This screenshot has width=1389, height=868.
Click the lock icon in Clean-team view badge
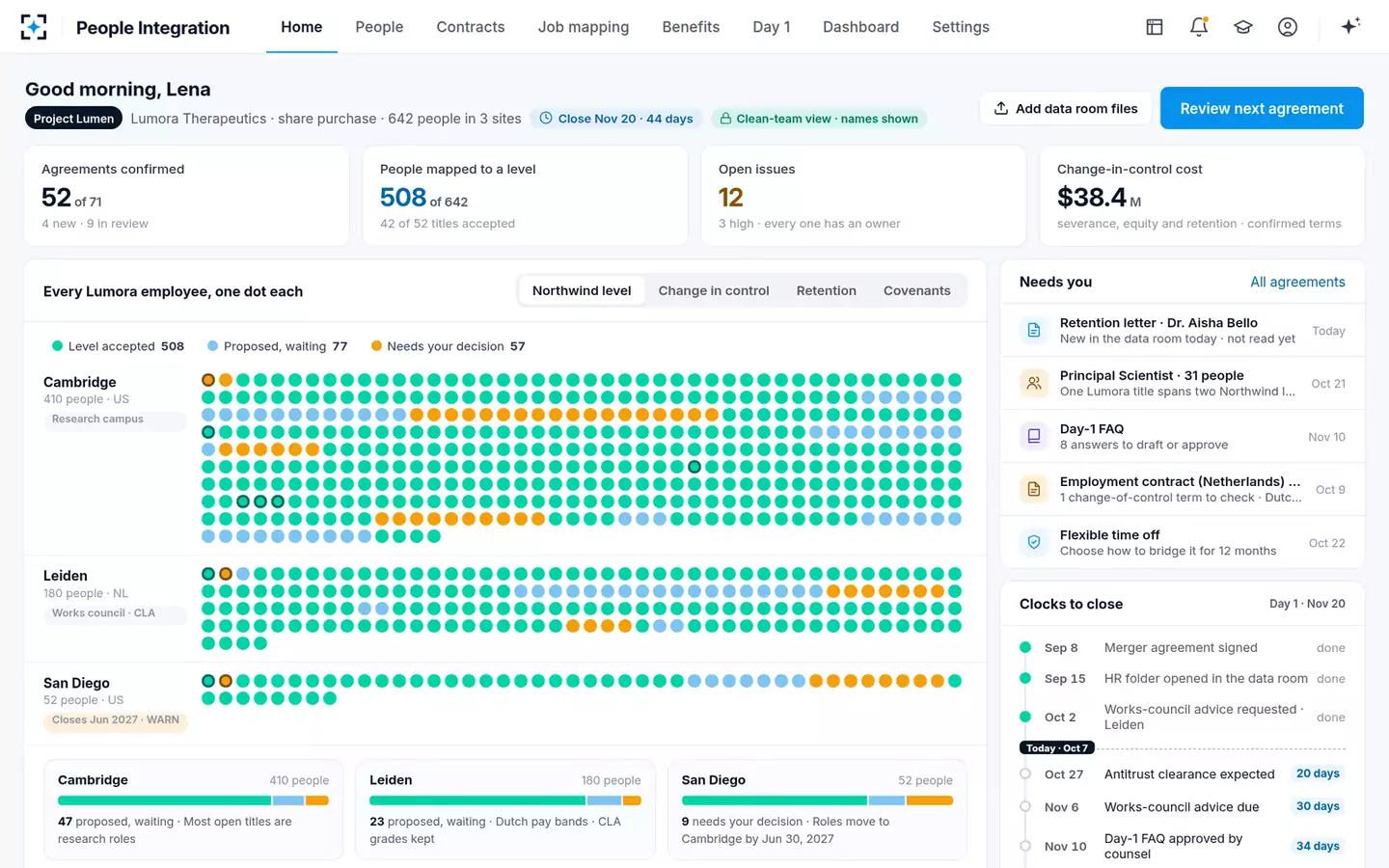click(725, 119)
